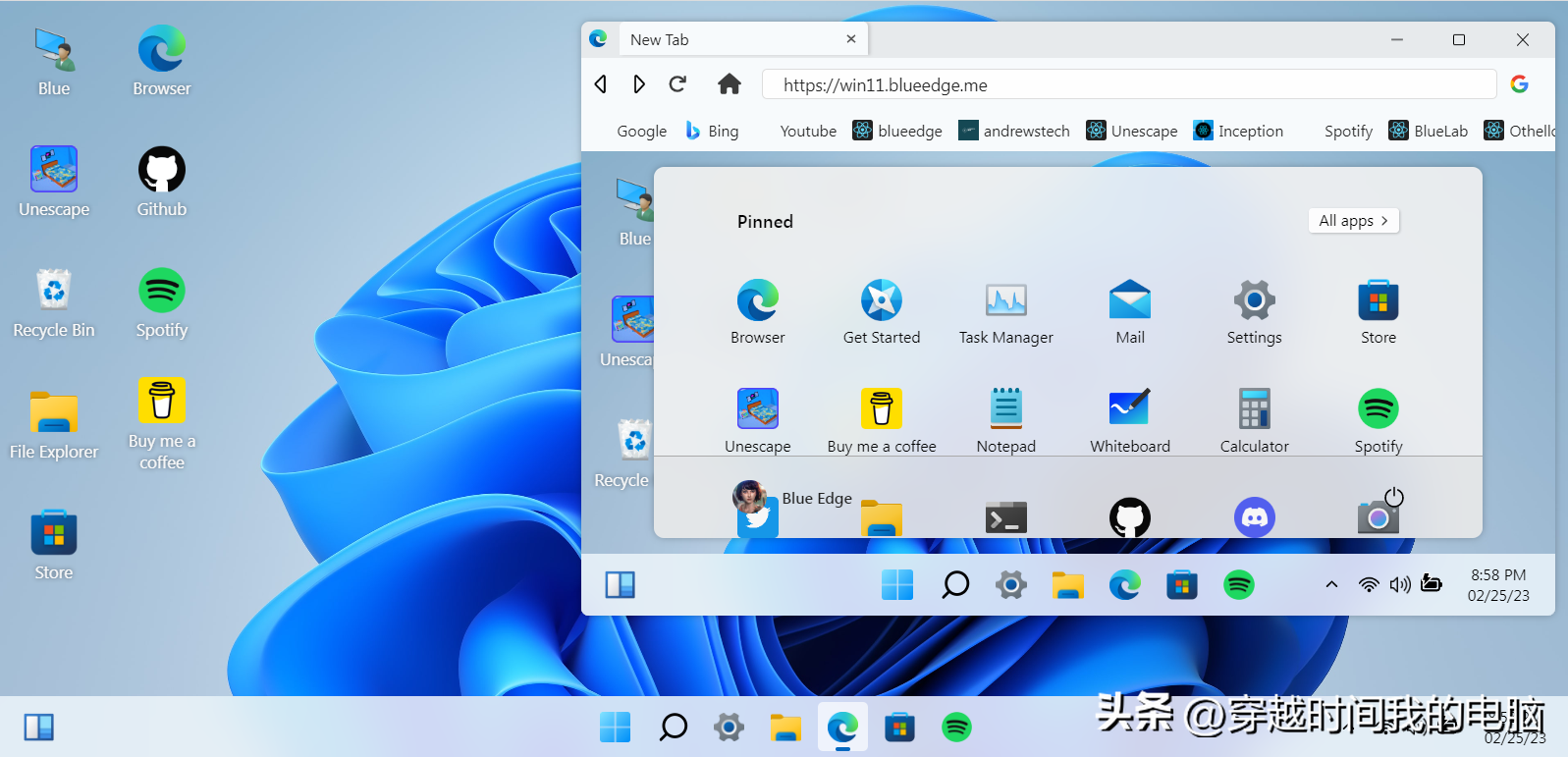Open search on the outer taskbar
This screenshot has height=757, width=1568.
(x=673, y=728)
